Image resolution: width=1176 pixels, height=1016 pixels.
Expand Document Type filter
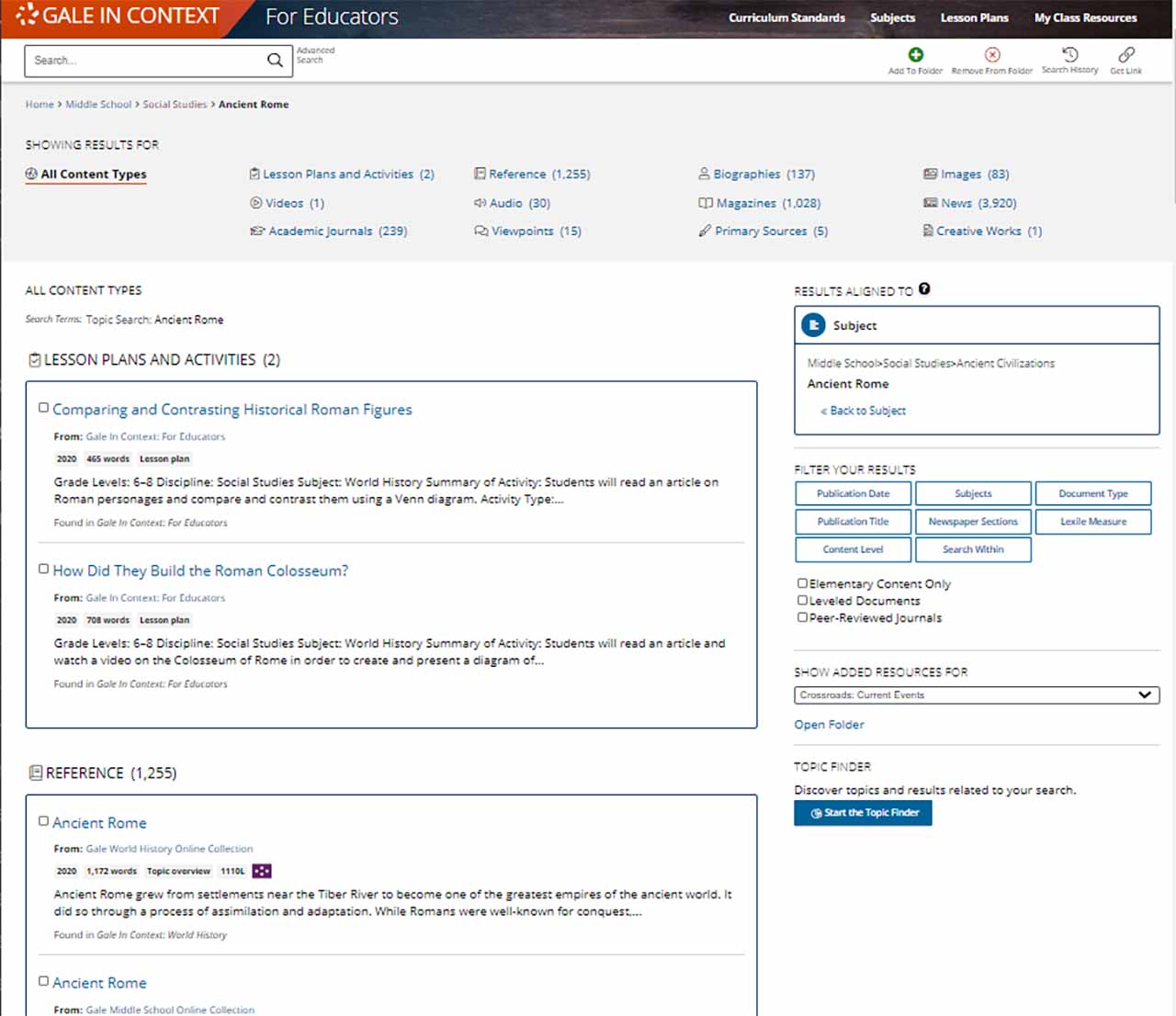pyautogui.click(x=1093, y=493)
